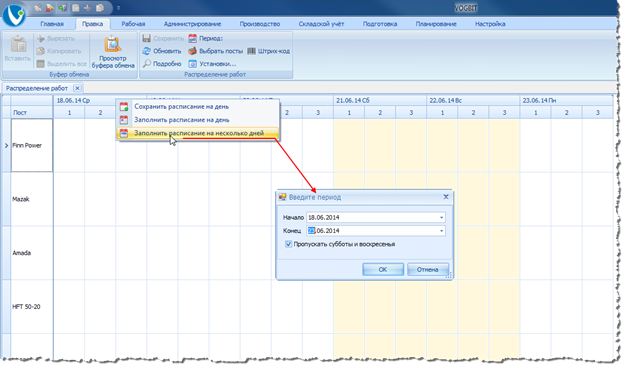Click the Вырезать cut icon
This screenshot has width=624, height=366.
(40, 39)
